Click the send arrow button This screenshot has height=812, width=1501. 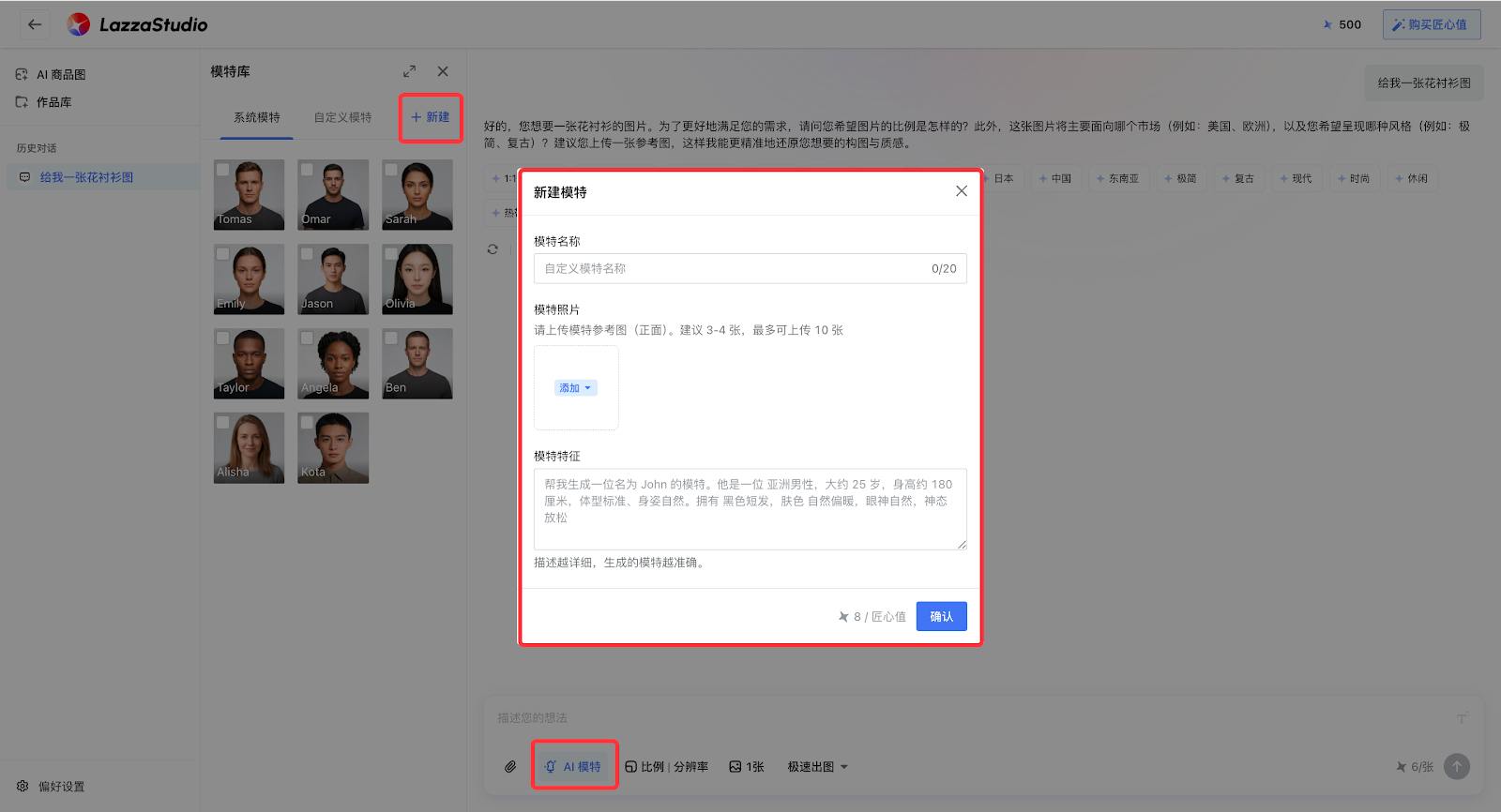pos(1456,766)
